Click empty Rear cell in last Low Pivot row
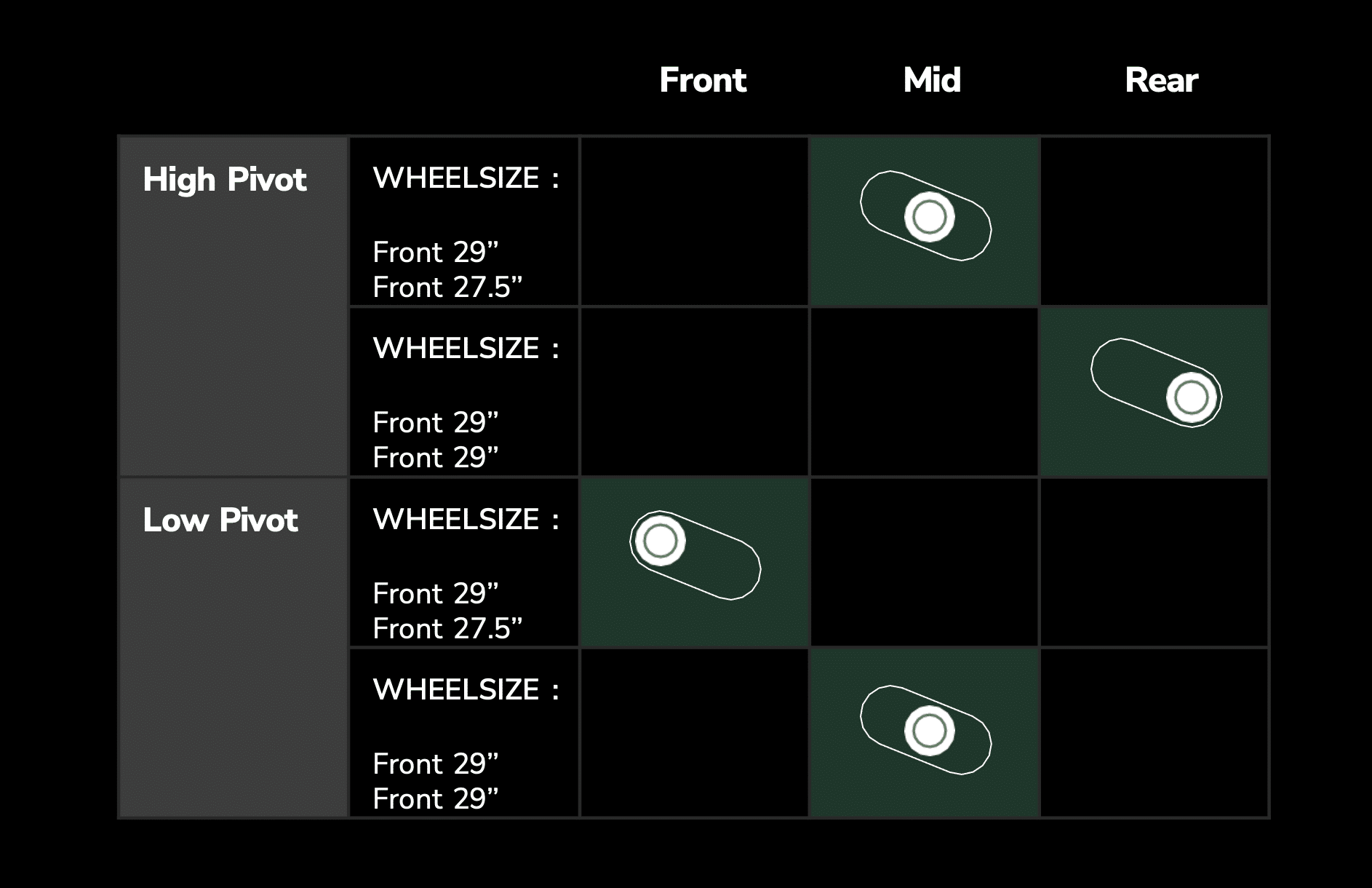 coord(1154,733)
